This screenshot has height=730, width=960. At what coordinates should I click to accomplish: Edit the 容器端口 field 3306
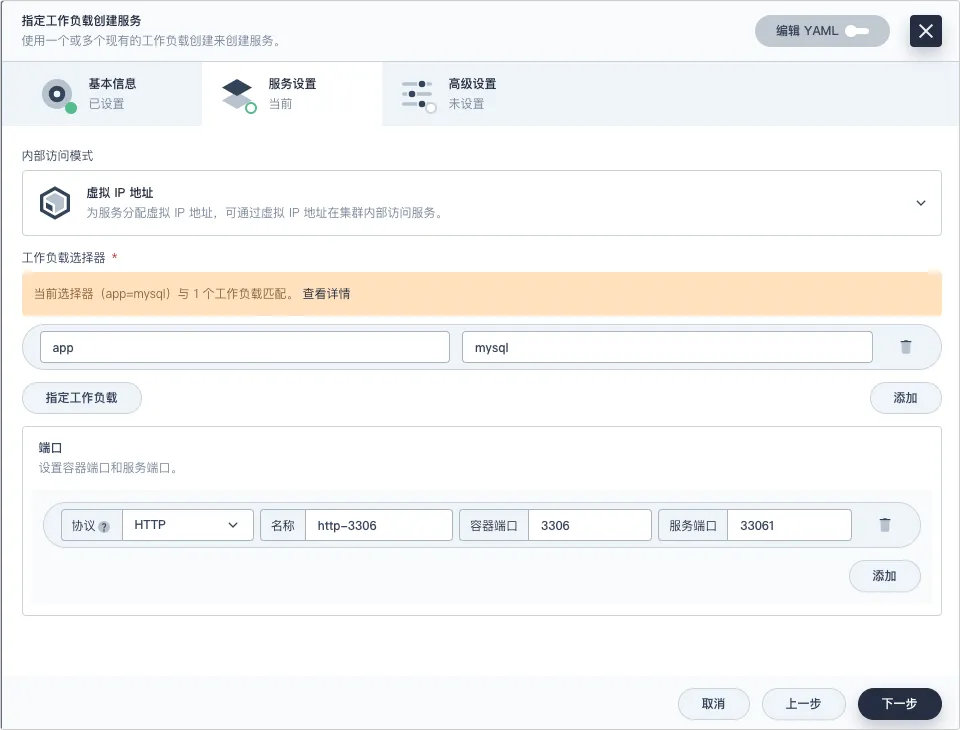(x=590, y=525)
